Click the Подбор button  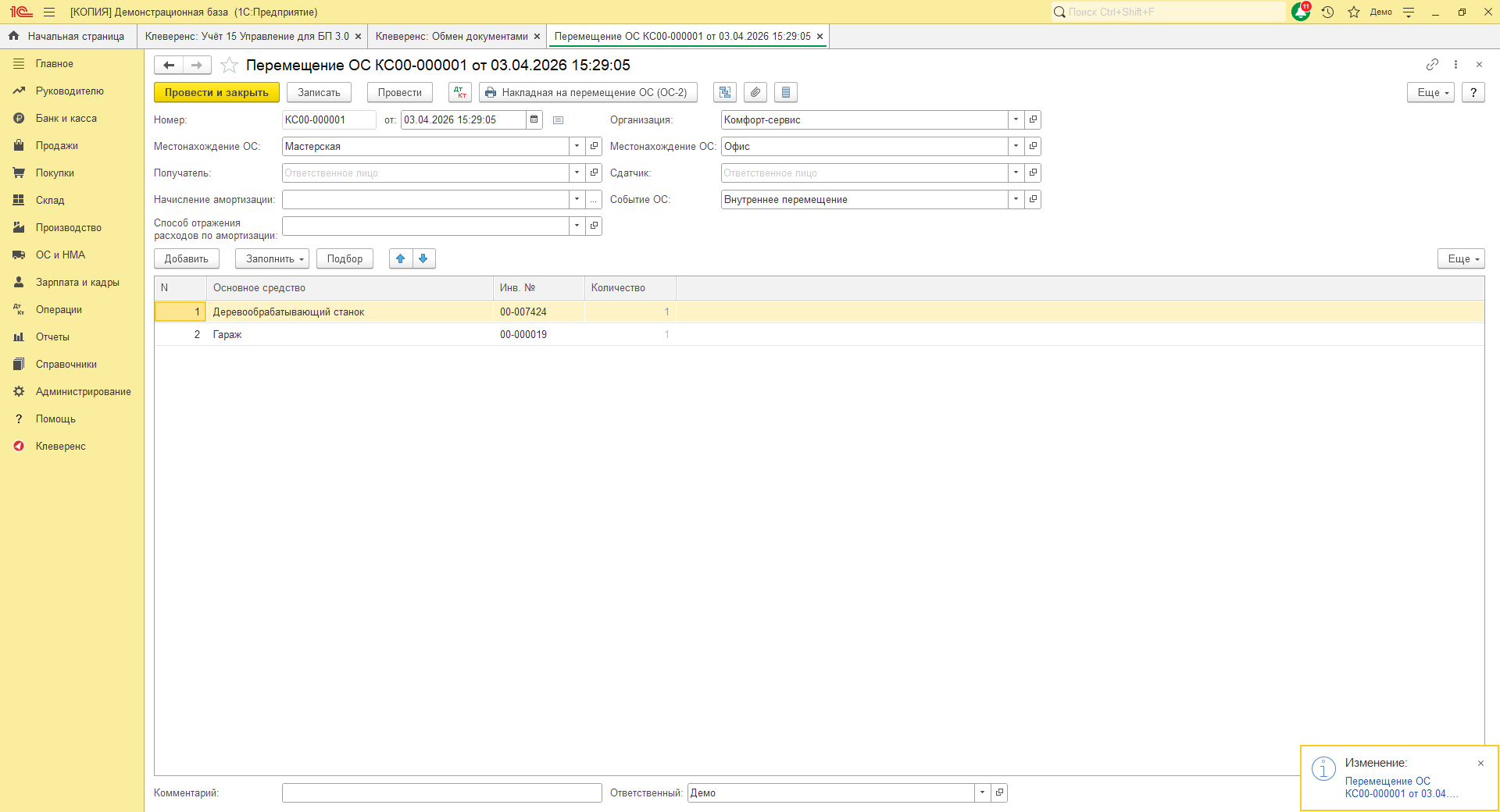345,258
